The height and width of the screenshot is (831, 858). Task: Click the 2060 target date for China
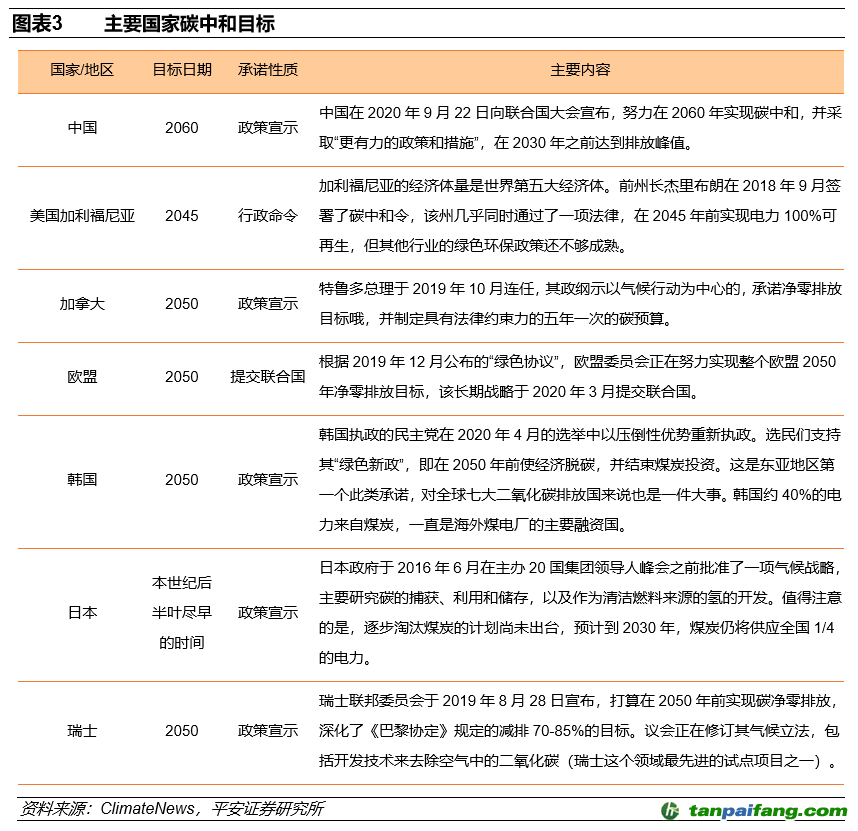(x=180, y=128)
